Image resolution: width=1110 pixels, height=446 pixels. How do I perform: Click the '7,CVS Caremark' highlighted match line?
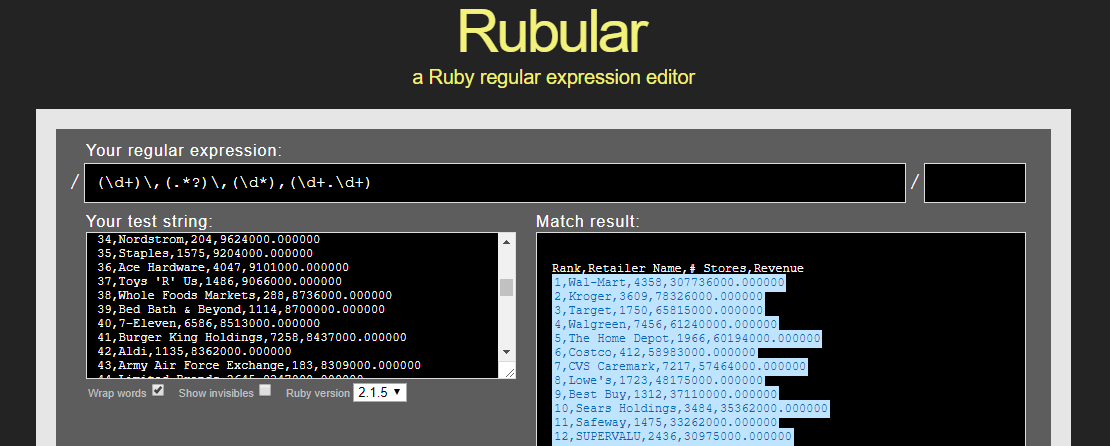click(680, 367)
